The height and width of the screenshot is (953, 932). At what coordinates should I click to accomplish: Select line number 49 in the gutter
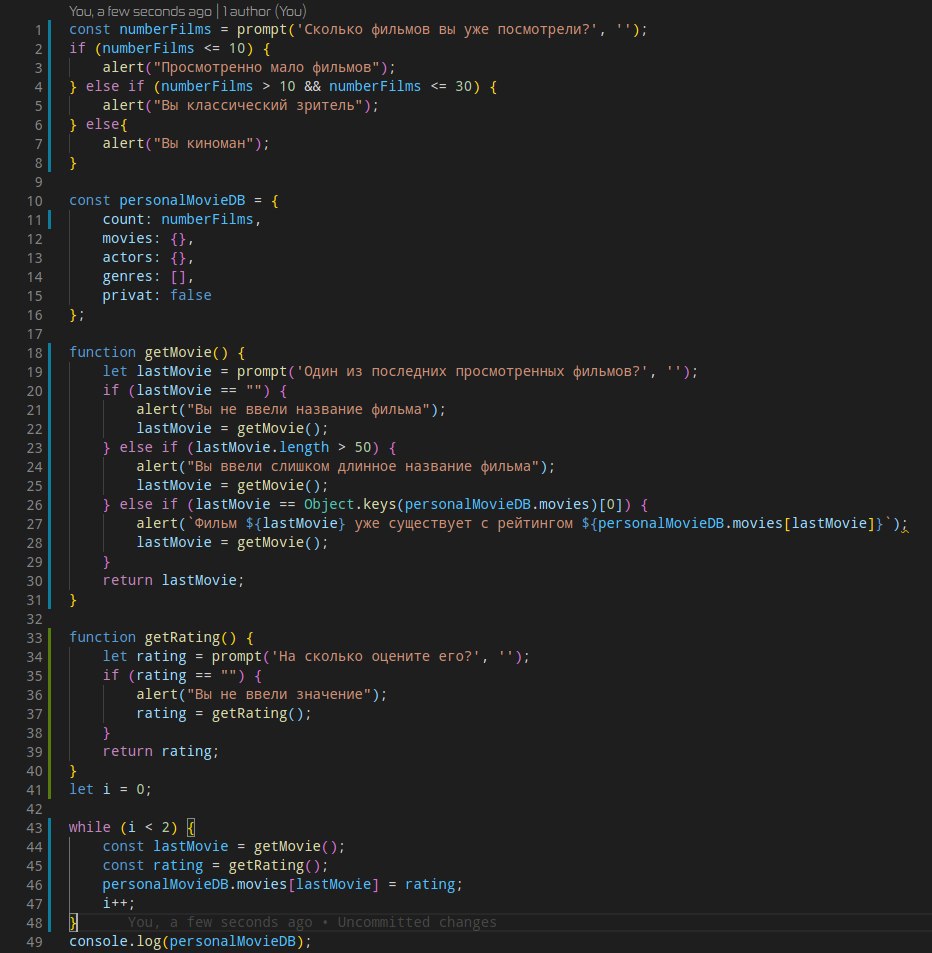(35, 942)
